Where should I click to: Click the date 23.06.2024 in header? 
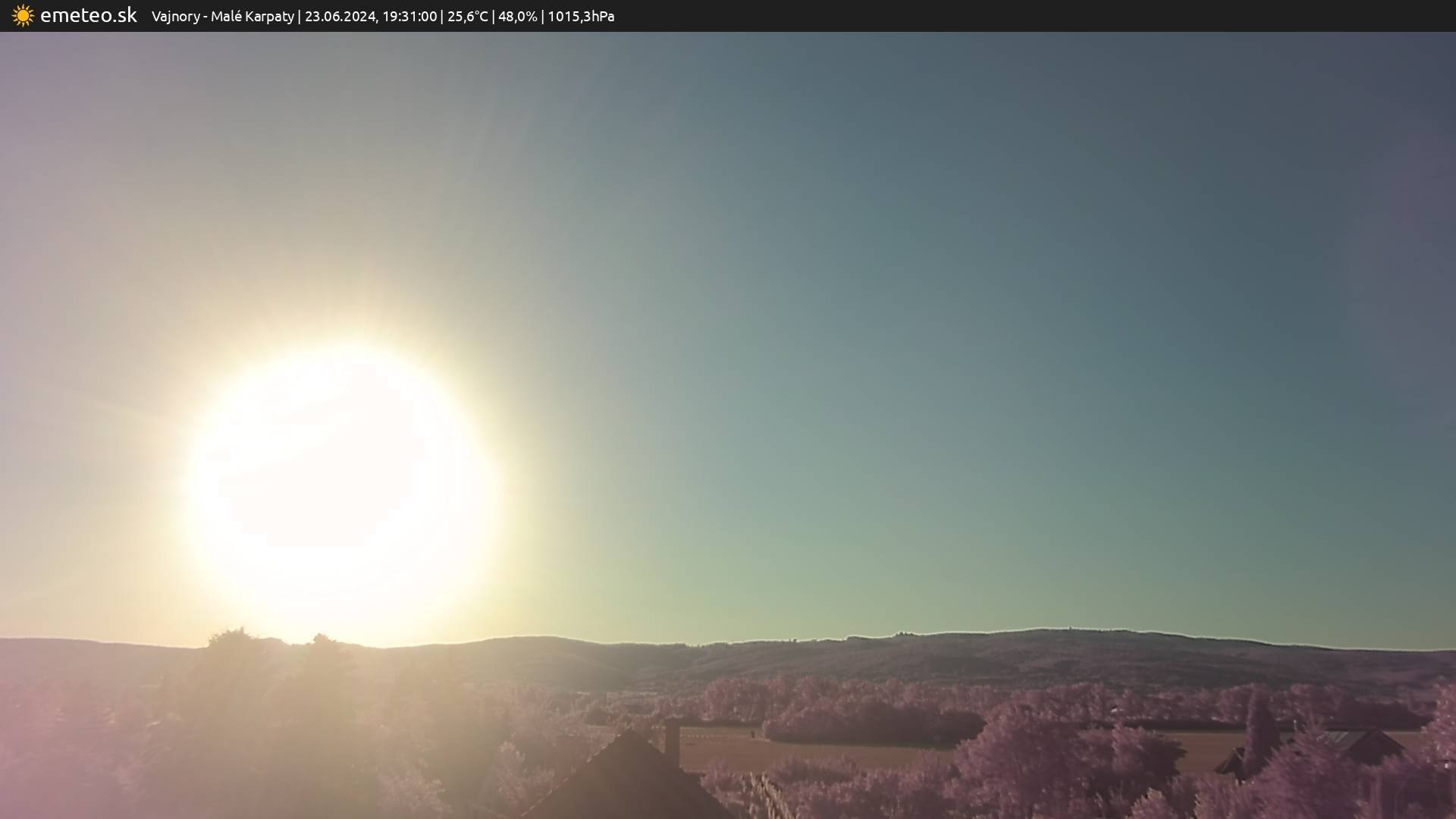(x=340, y=16)
